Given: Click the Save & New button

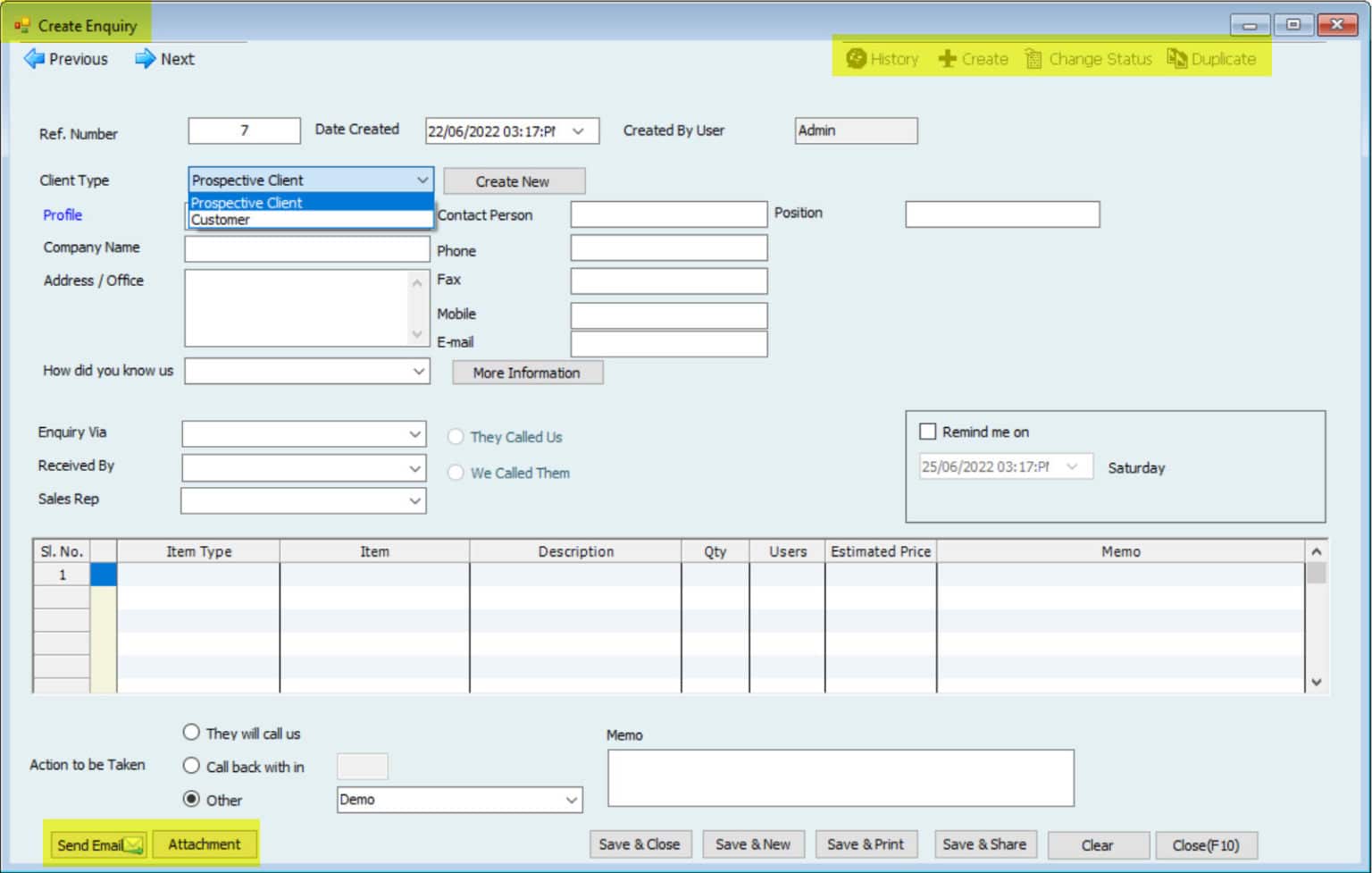Looking at the screenshot, I should [x=753, y=844].
